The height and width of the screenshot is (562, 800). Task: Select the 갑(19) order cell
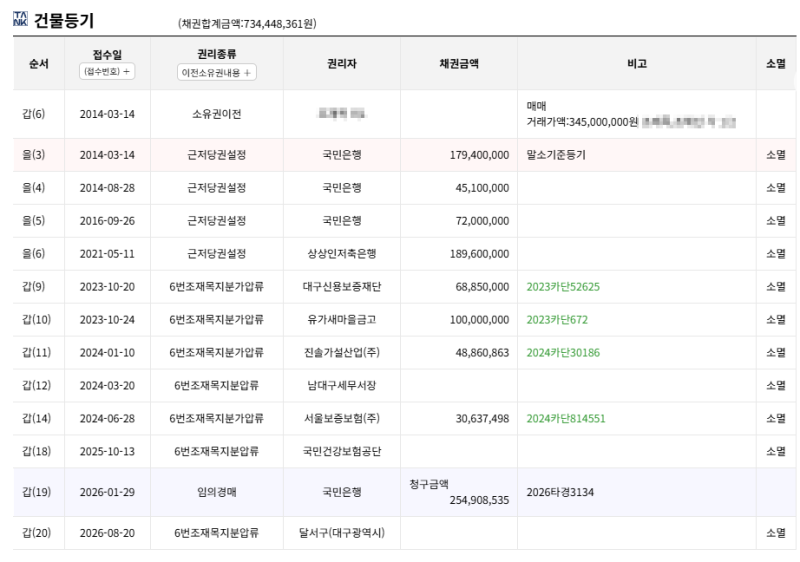coord(37,492)
